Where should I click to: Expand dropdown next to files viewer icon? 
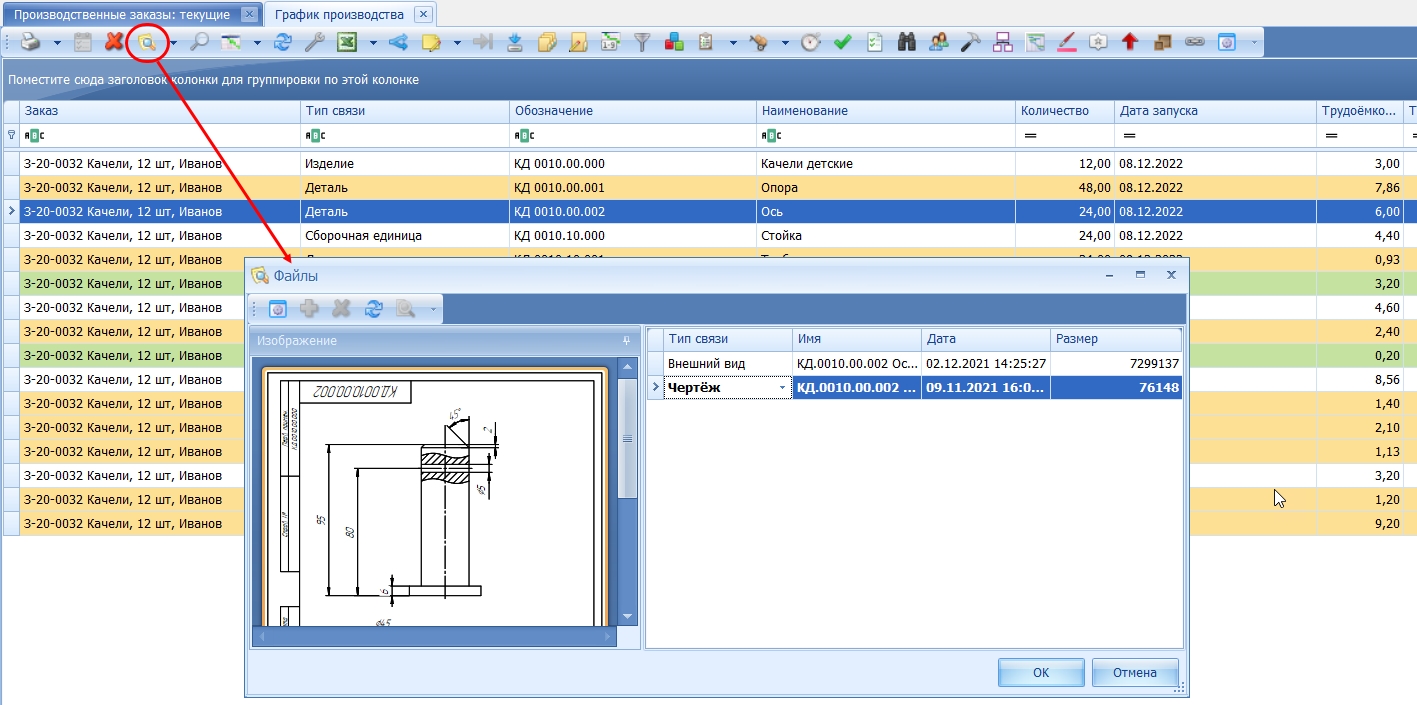coord(173,43)
